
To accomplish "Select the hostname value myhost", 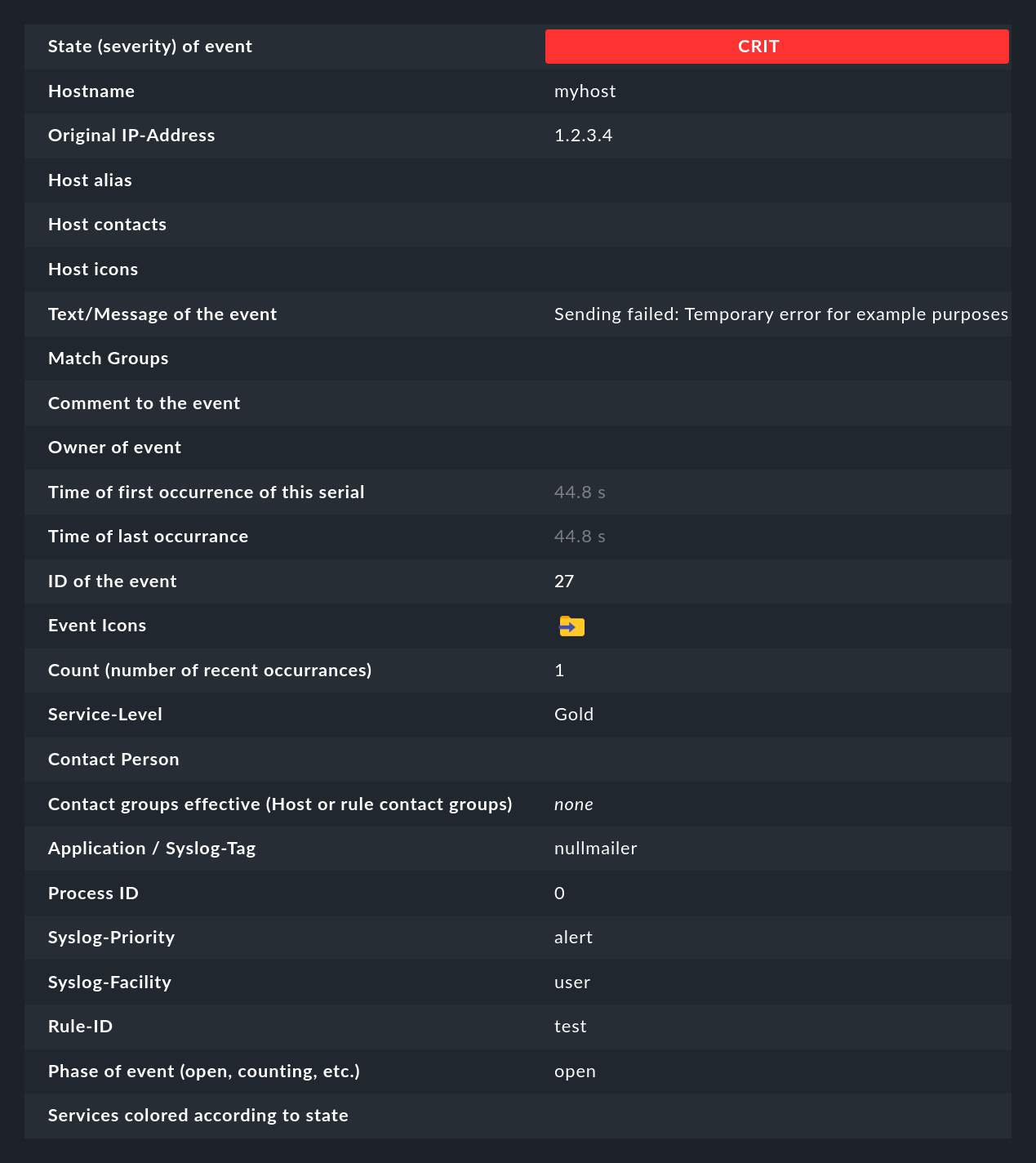I will (585, 91).
